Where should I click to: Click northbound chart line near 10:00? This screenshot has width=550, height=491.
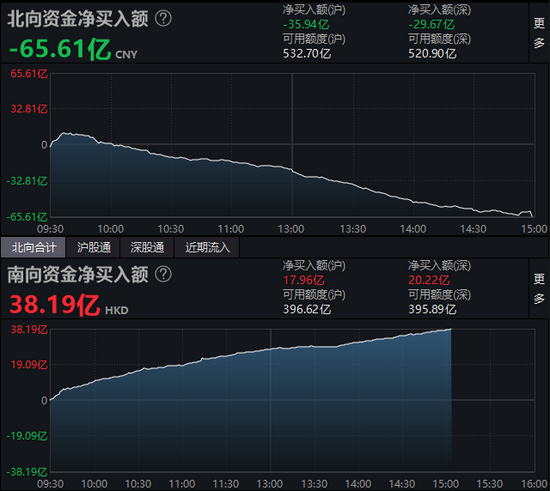click(111, 143)
